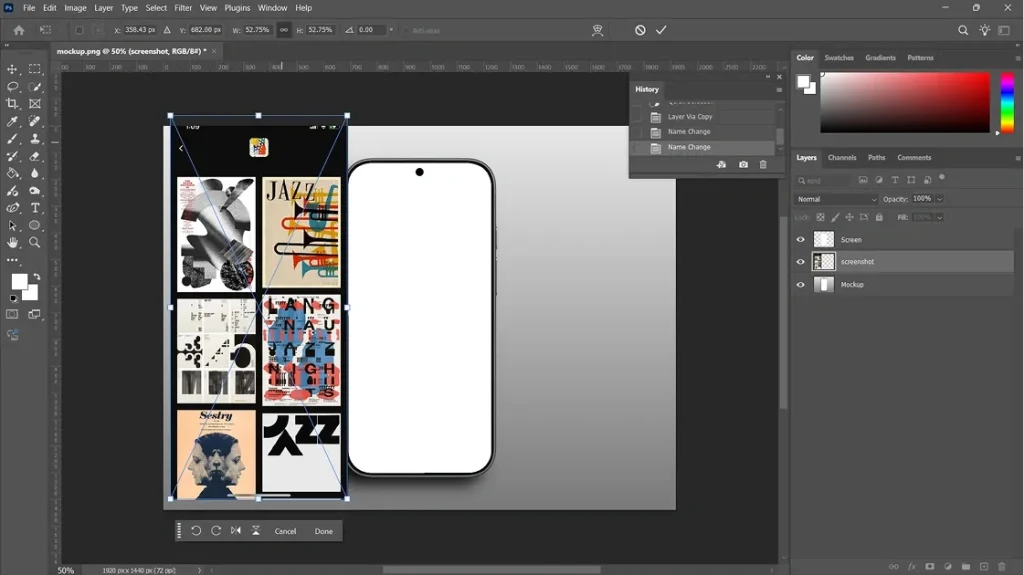Switch to the Paths tab
The height and width of the screenshot is (575, 1024).
pos(876,158)
